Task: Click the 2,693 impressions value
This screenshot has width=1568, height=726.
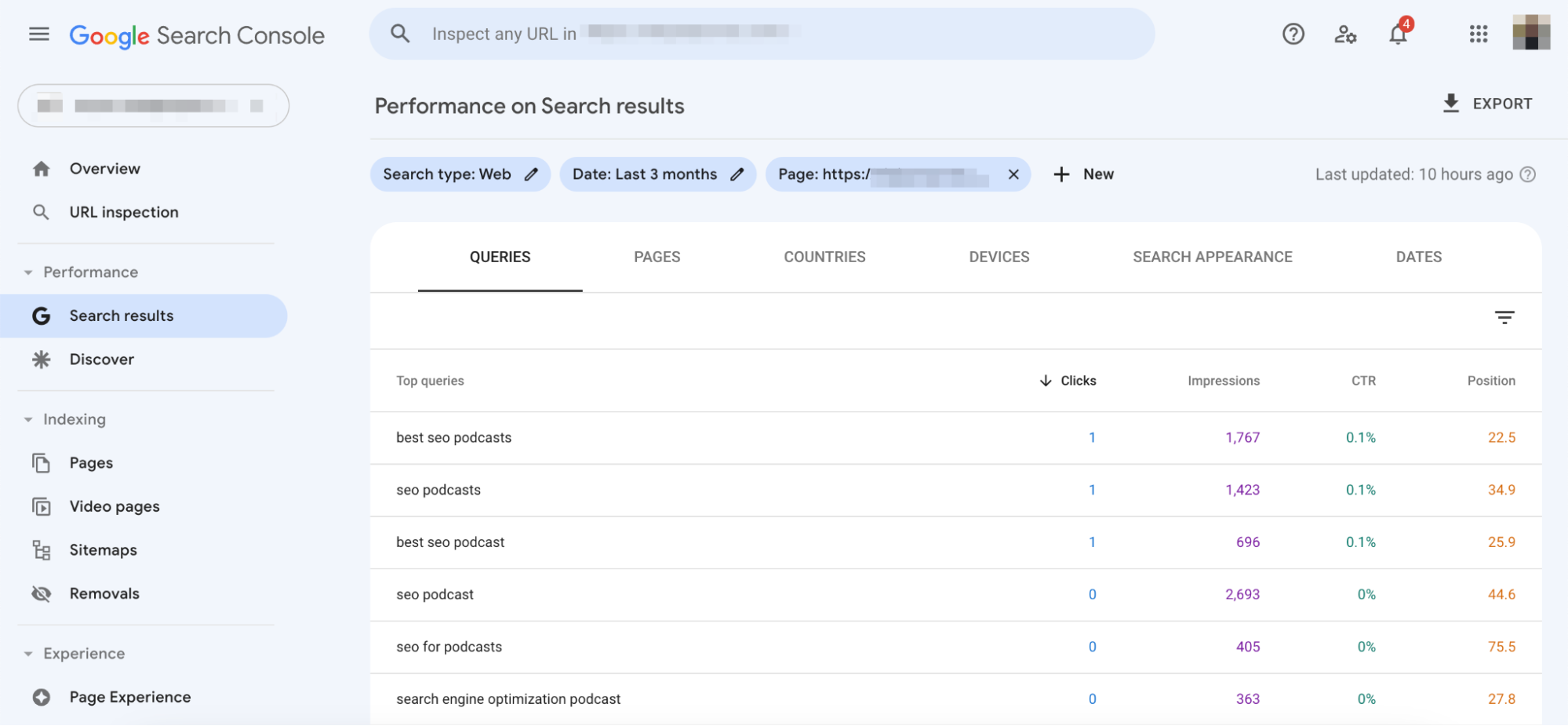Action: point(1242,595)
